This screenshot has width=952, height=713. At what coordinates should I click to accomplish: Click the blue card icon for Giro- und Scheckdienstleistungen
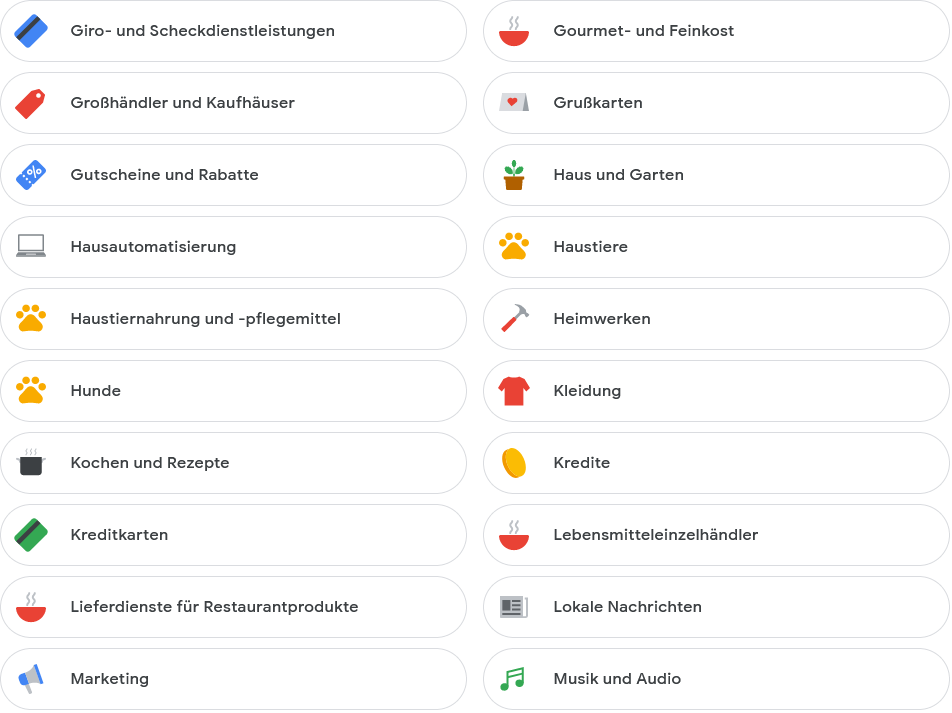point(31,31)
